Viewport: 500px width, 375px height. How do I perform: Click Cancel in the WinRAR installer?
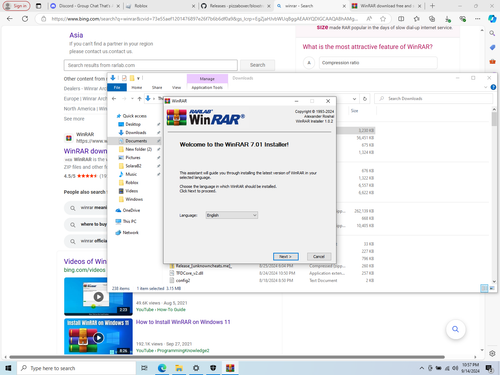tap(319, 256)
